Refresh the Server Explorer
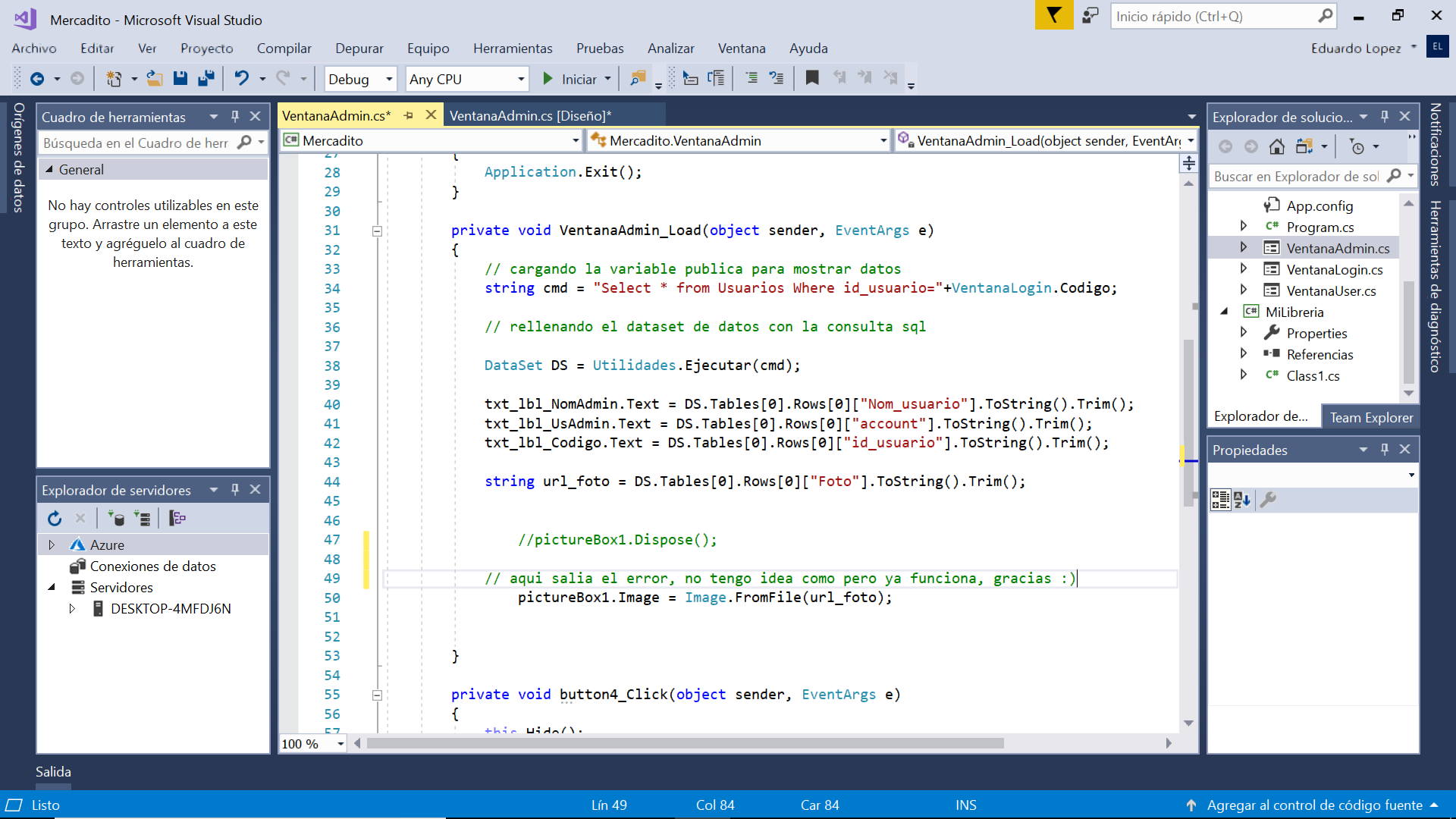The width and height of the screenshot is (1456, 819). [55, 519]
